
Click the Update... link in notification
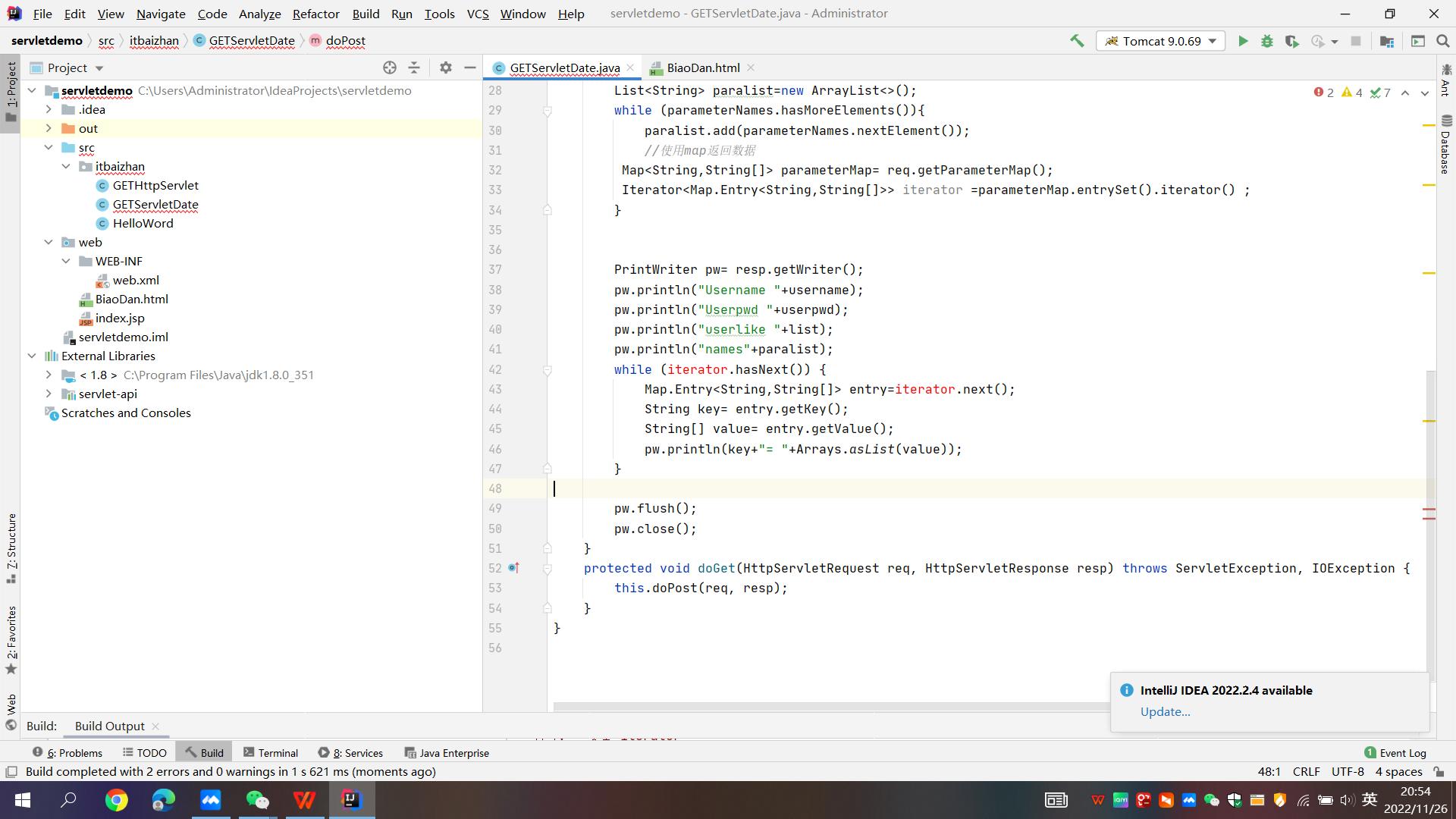(x=1165, y=711)
